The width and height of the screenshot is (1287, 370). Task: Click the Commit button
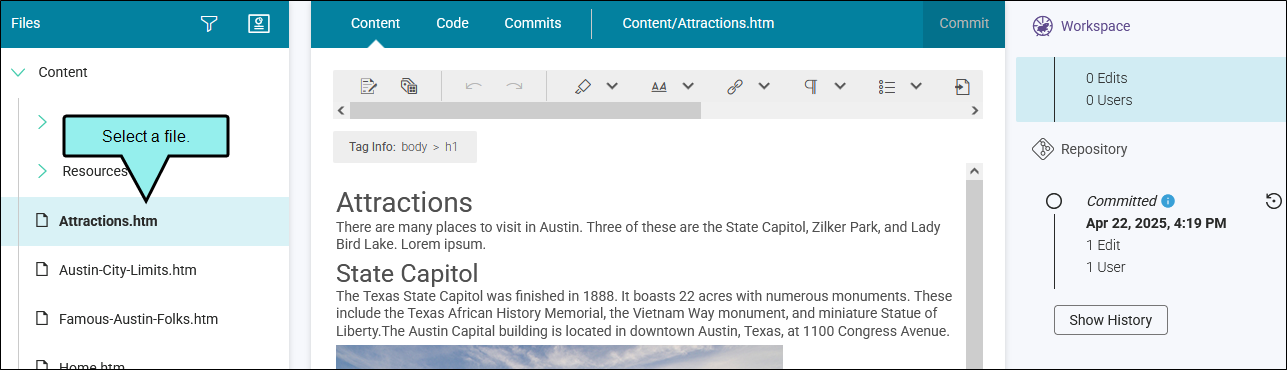[964, 23]
